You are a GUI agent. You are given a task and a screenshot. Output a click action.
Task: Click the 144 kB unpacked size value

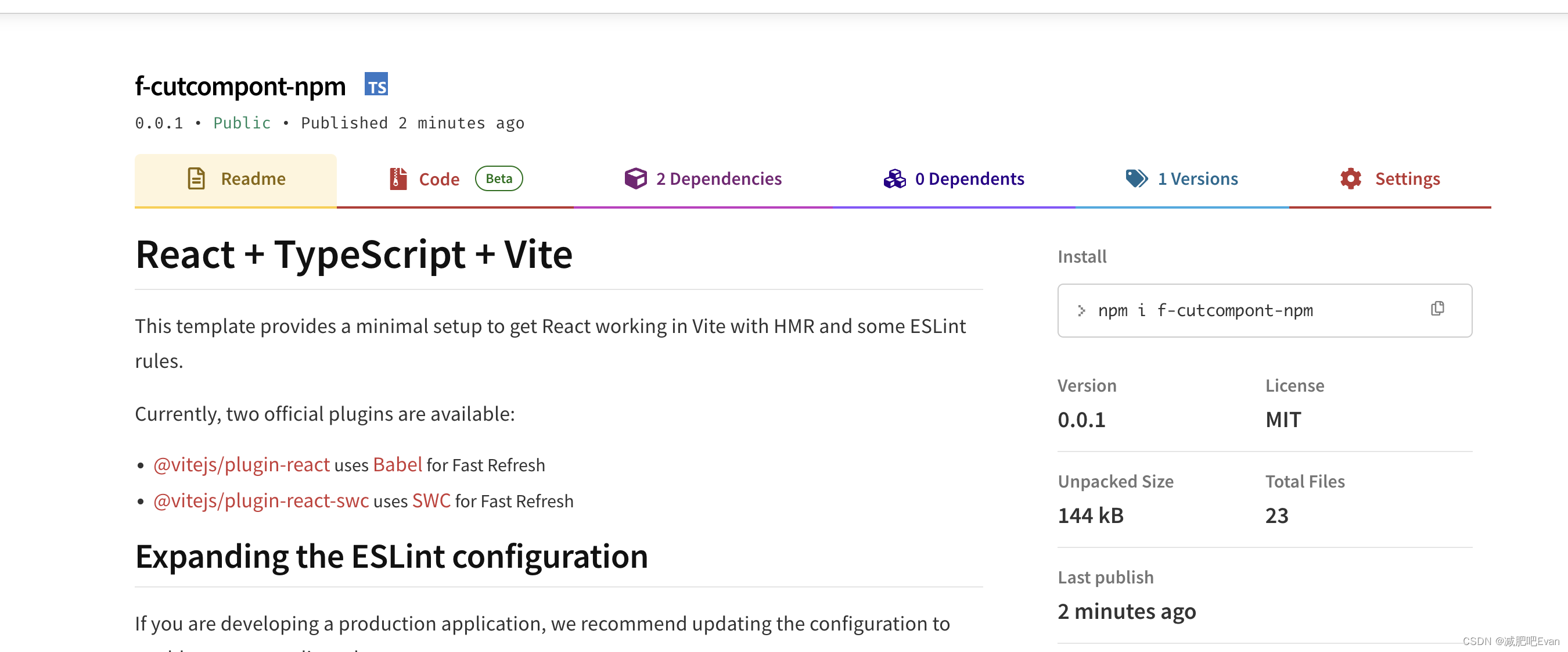[x=1091, y=515]
